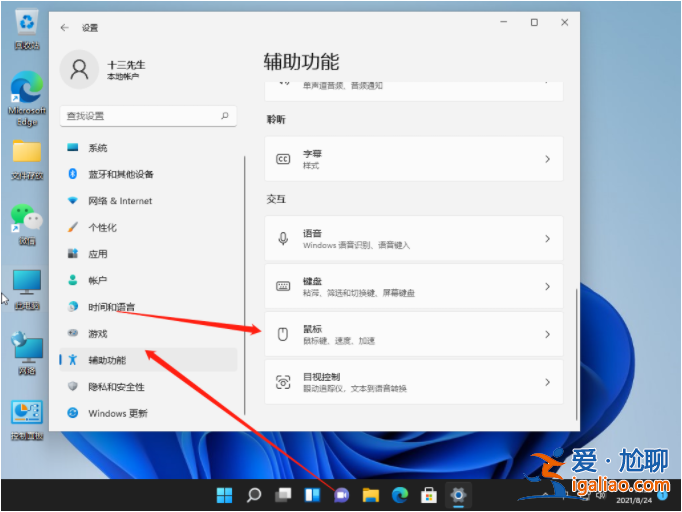The height and width of the screenshot is (512, 682).
Task: Focus the 查找设置 search field
Action: (148, 116)
